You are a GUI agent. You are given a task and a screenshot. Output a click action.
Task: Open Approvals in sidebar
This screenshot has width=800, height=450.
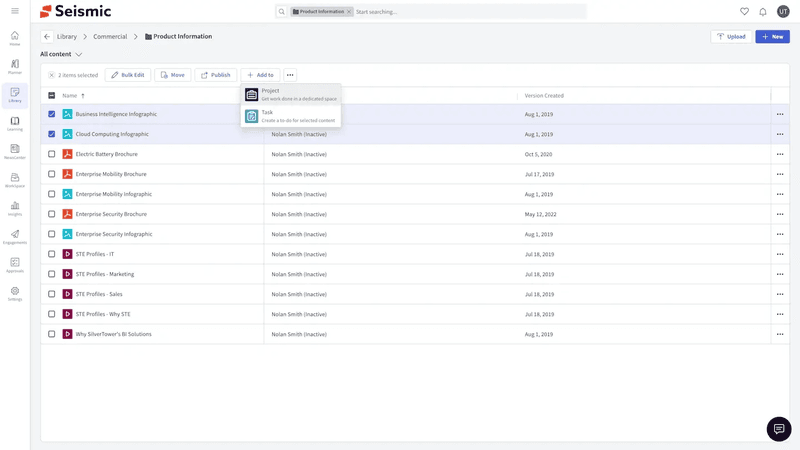point(15,265)
